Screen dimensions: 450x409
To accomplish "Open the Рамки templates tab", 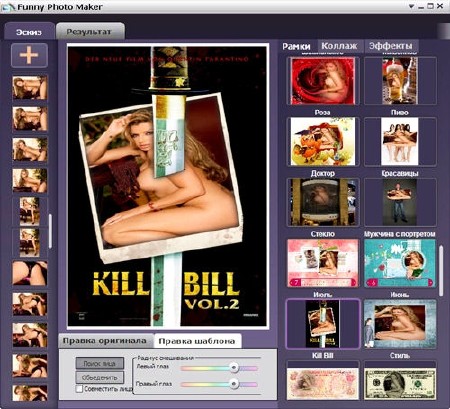I will tap(296, 46).
